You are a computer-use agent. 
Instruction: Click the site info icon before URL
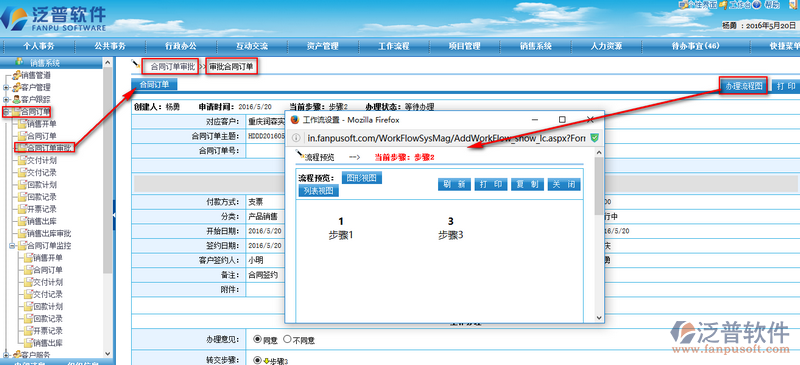[297, 138]
